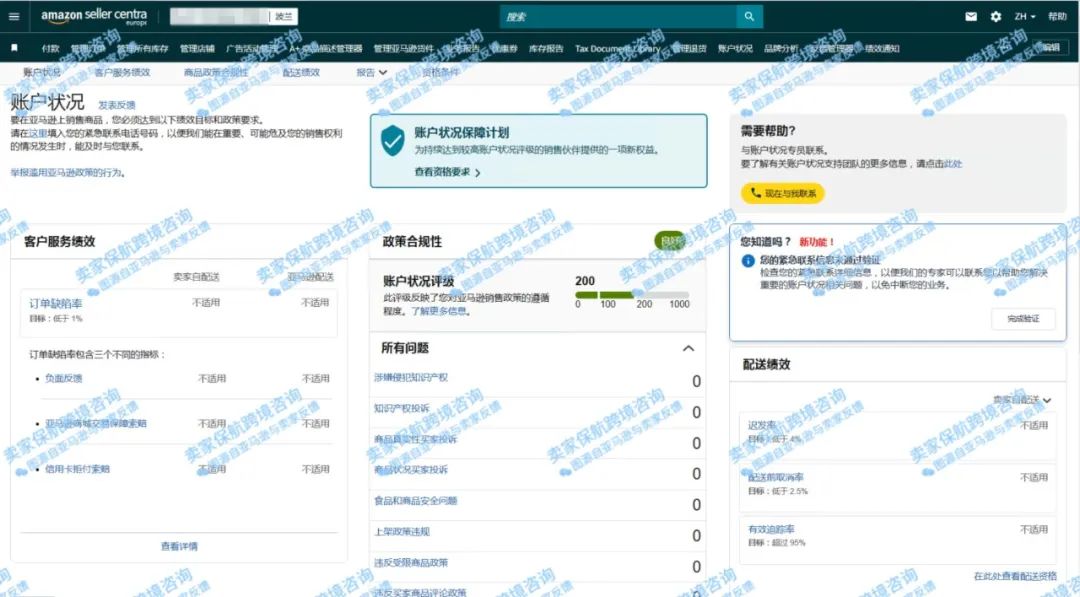Collapse the 所有问题 section chevron
The height and width of the screenshot is (597, 1080).
pos(688,348)
